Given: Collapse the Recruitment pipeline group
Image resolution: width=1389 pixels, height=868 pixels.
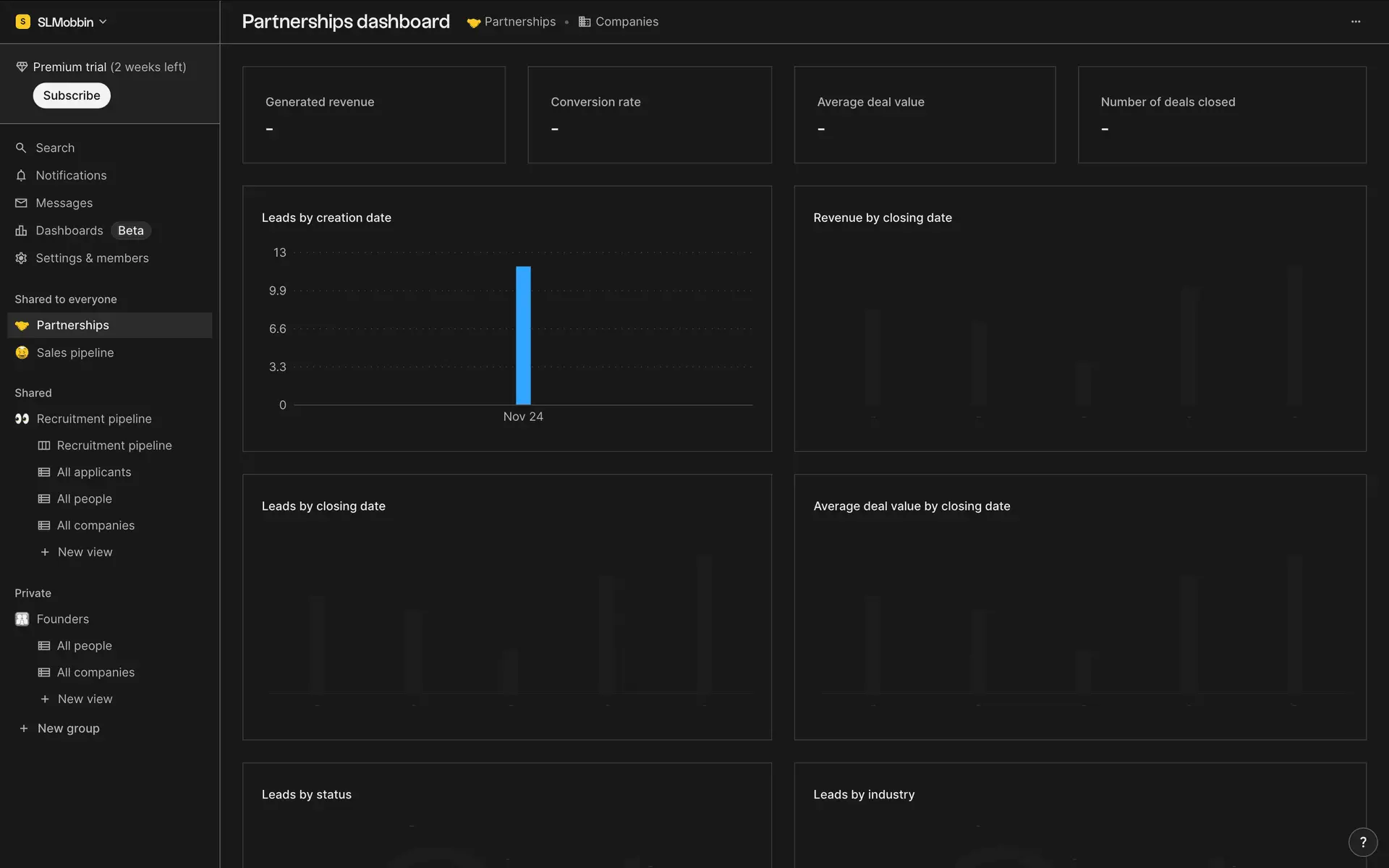Looking at the screenshot, I should pyautogui.click(x=94, y=419).
